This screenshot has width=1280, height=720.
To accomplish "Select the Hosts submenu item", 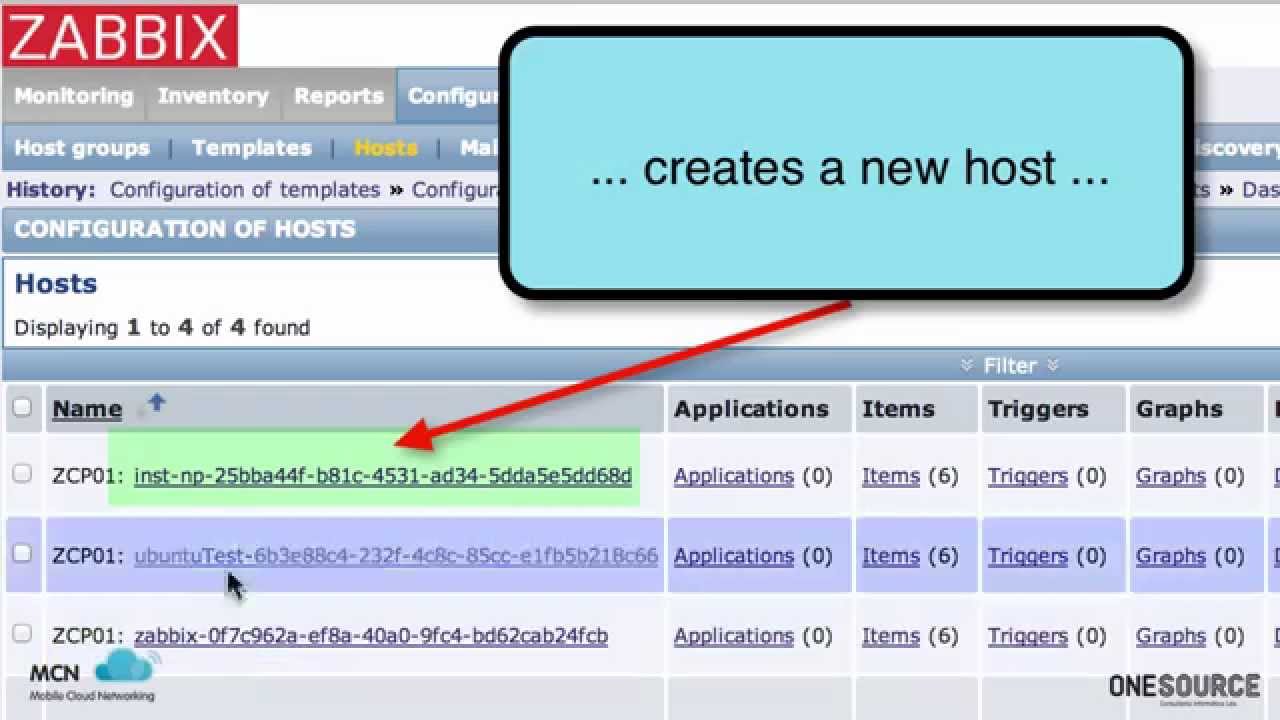I will pyautogui.click(x=385, y=148).
